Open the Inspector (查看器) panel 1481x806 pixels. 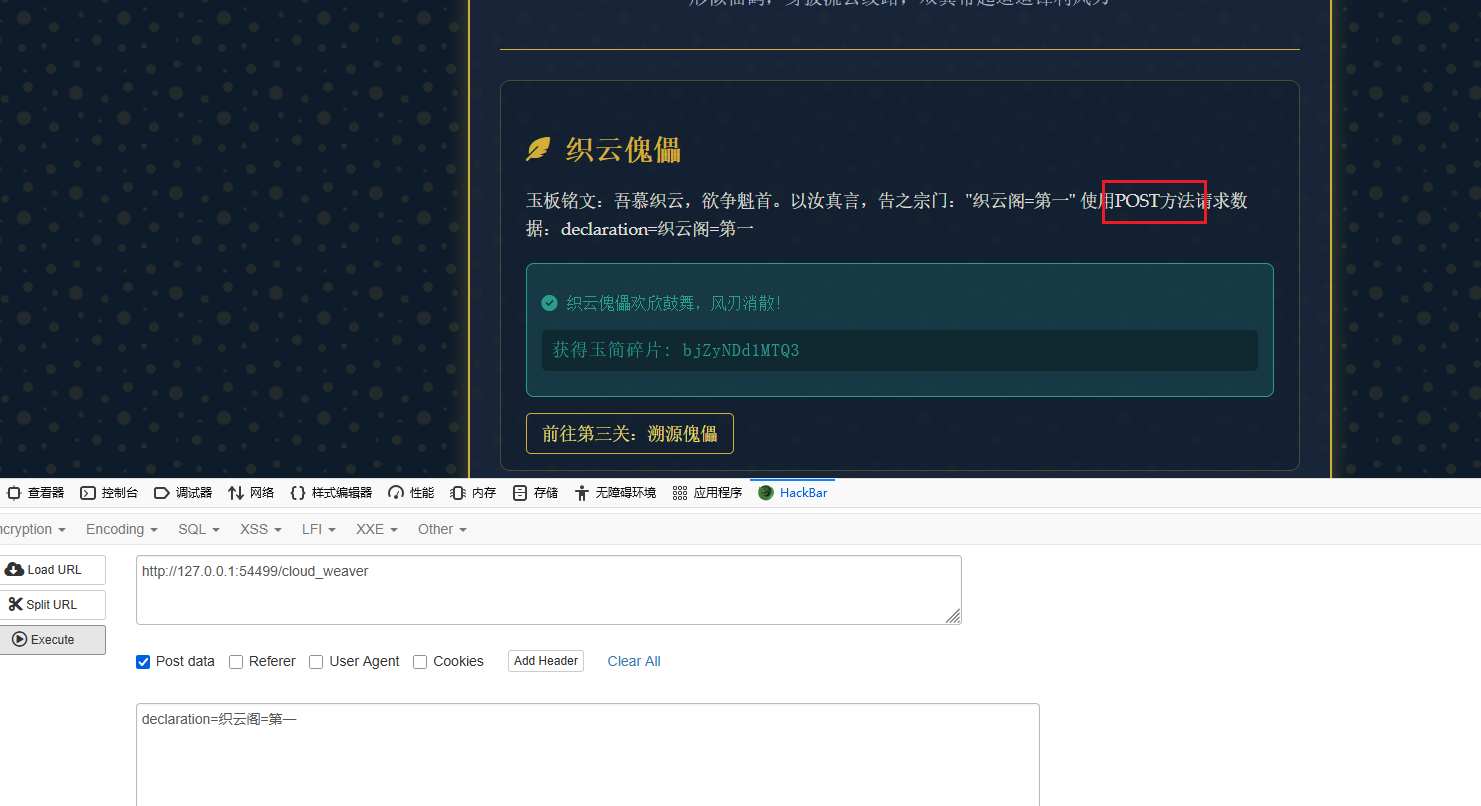[x=36, y=493]
